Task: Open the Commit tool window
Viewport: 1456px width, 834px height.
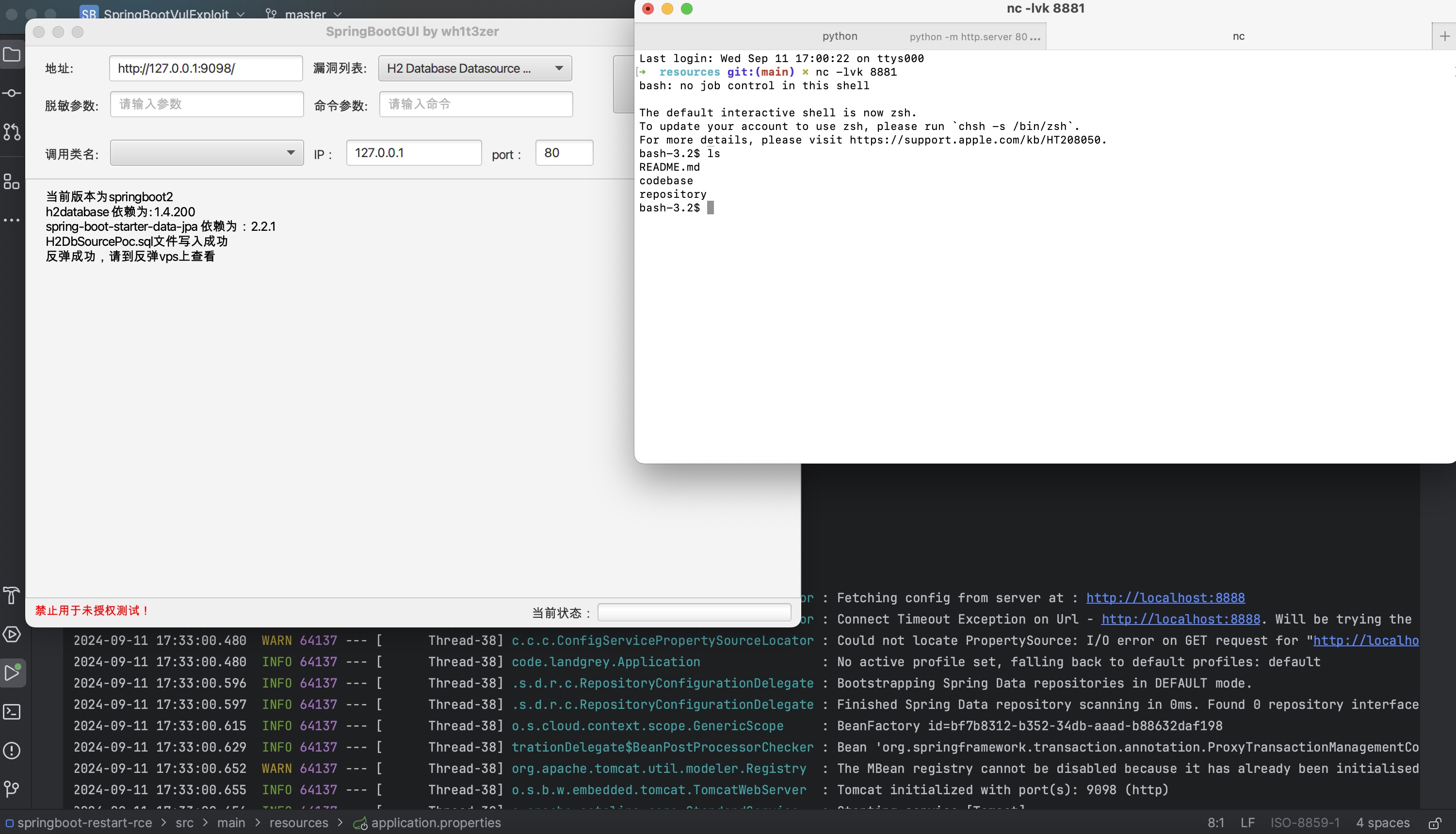Action: (x=12, y=94)
